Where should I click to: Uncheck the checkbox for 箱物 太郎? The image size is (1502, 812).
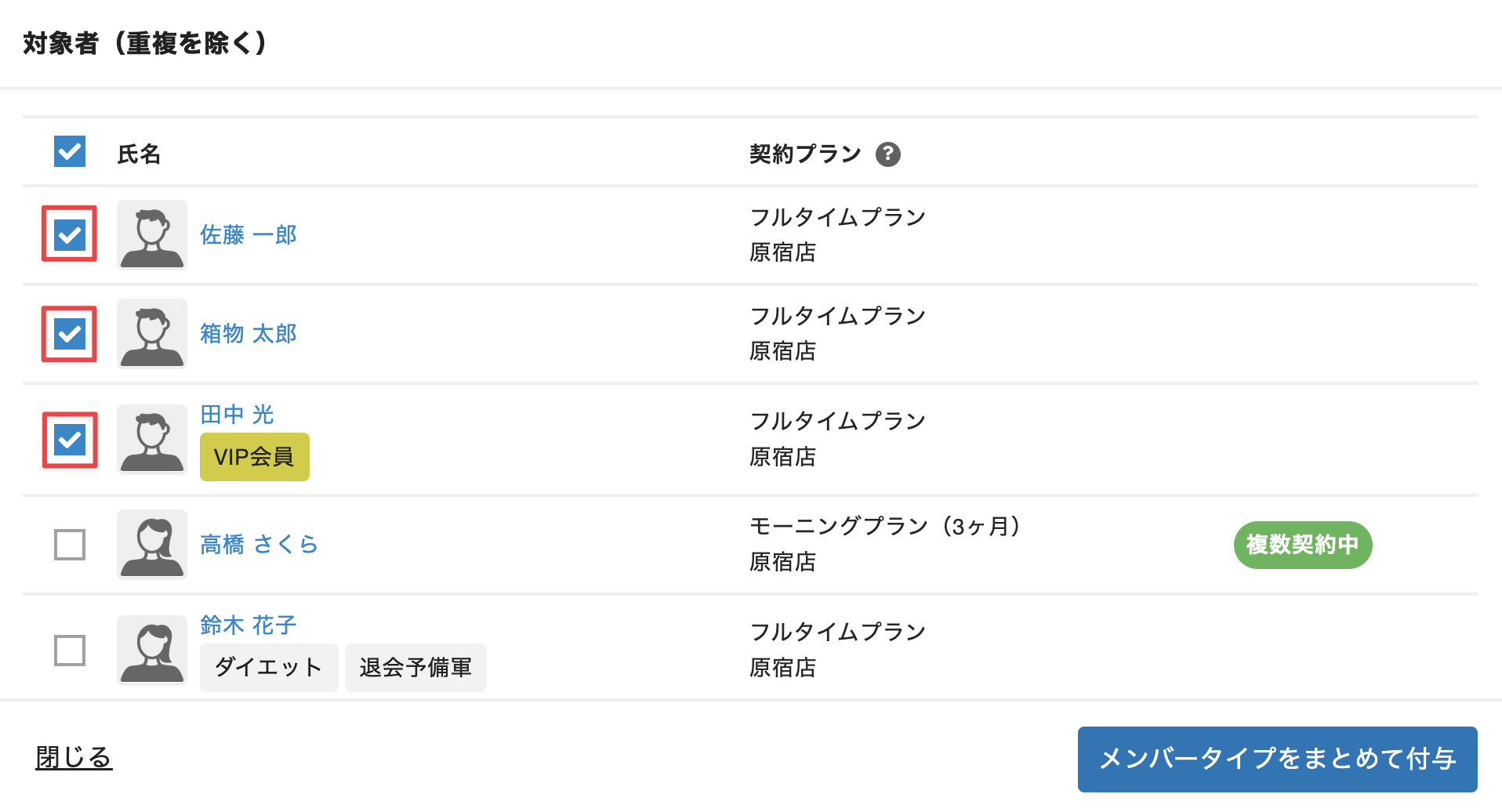click(70, 334)
